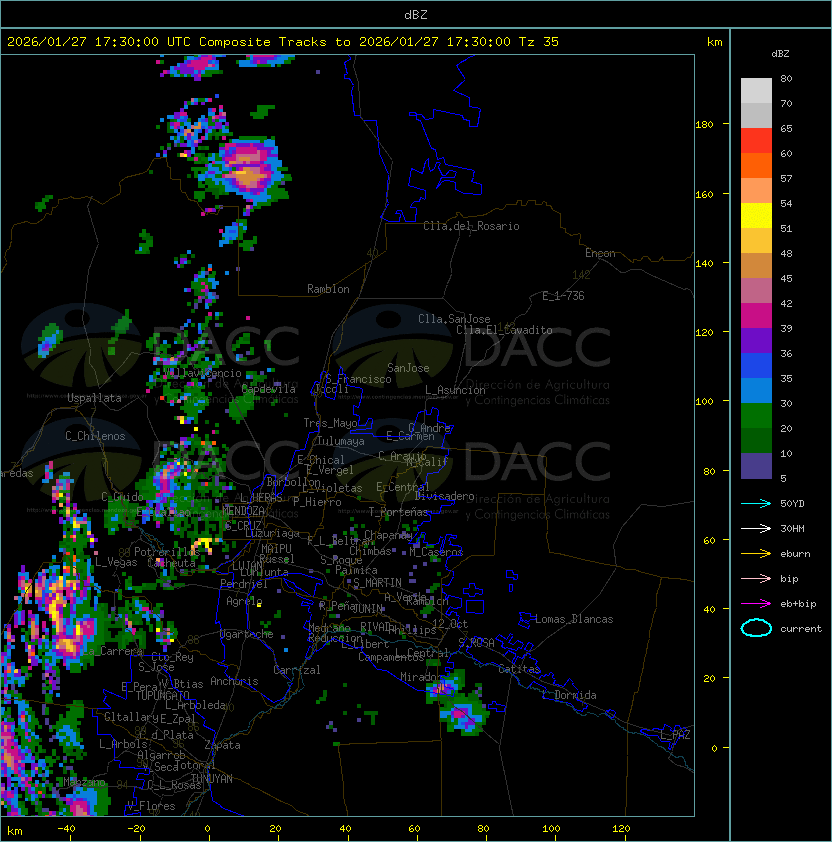The height and width of the screenshot is (842, 832).
Task: Click the 42 dBZ magenta color swatch
Action: click(x=756, y=316)
